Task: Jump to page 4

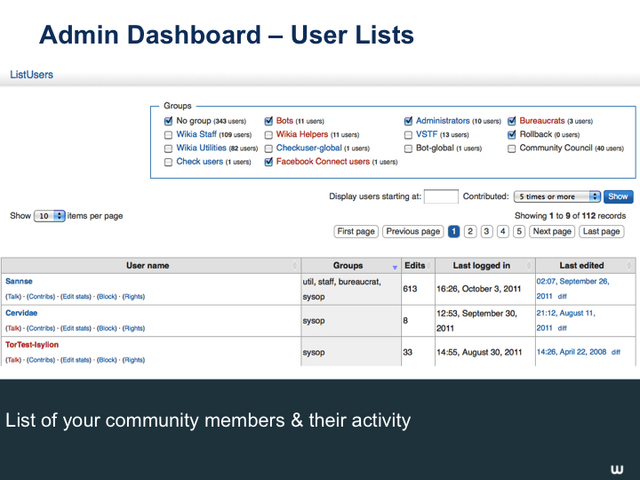Action: [503, 231]
